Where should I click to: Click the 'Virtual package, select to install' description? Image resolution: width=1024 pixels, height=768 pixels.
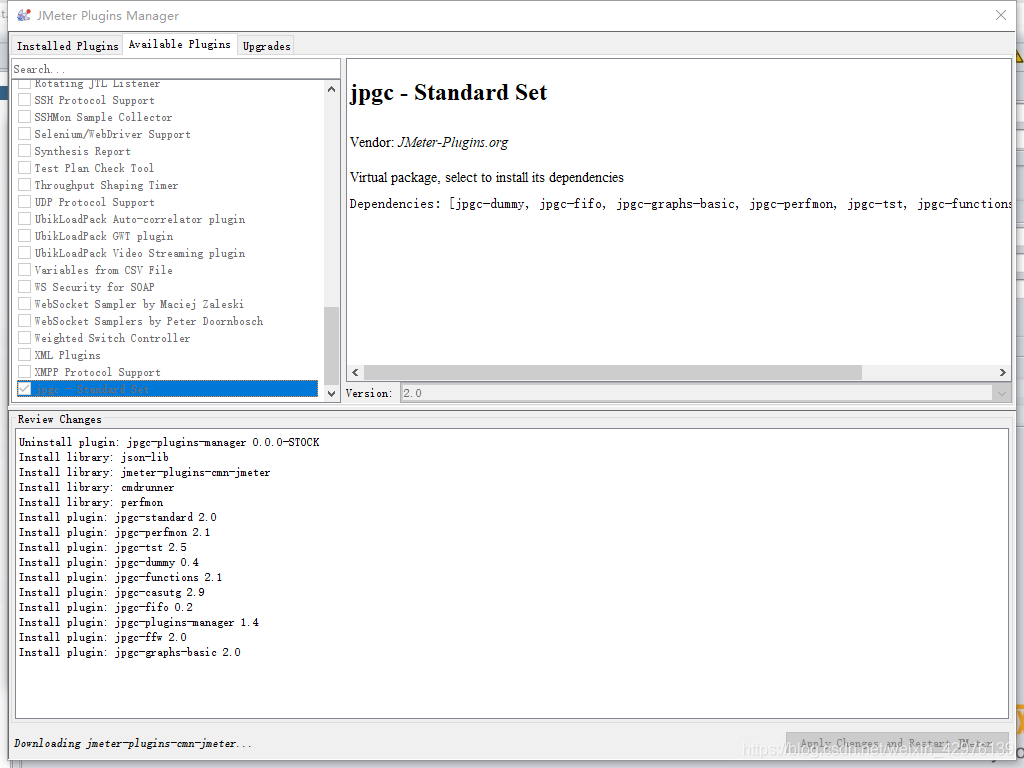pos(487,178)
